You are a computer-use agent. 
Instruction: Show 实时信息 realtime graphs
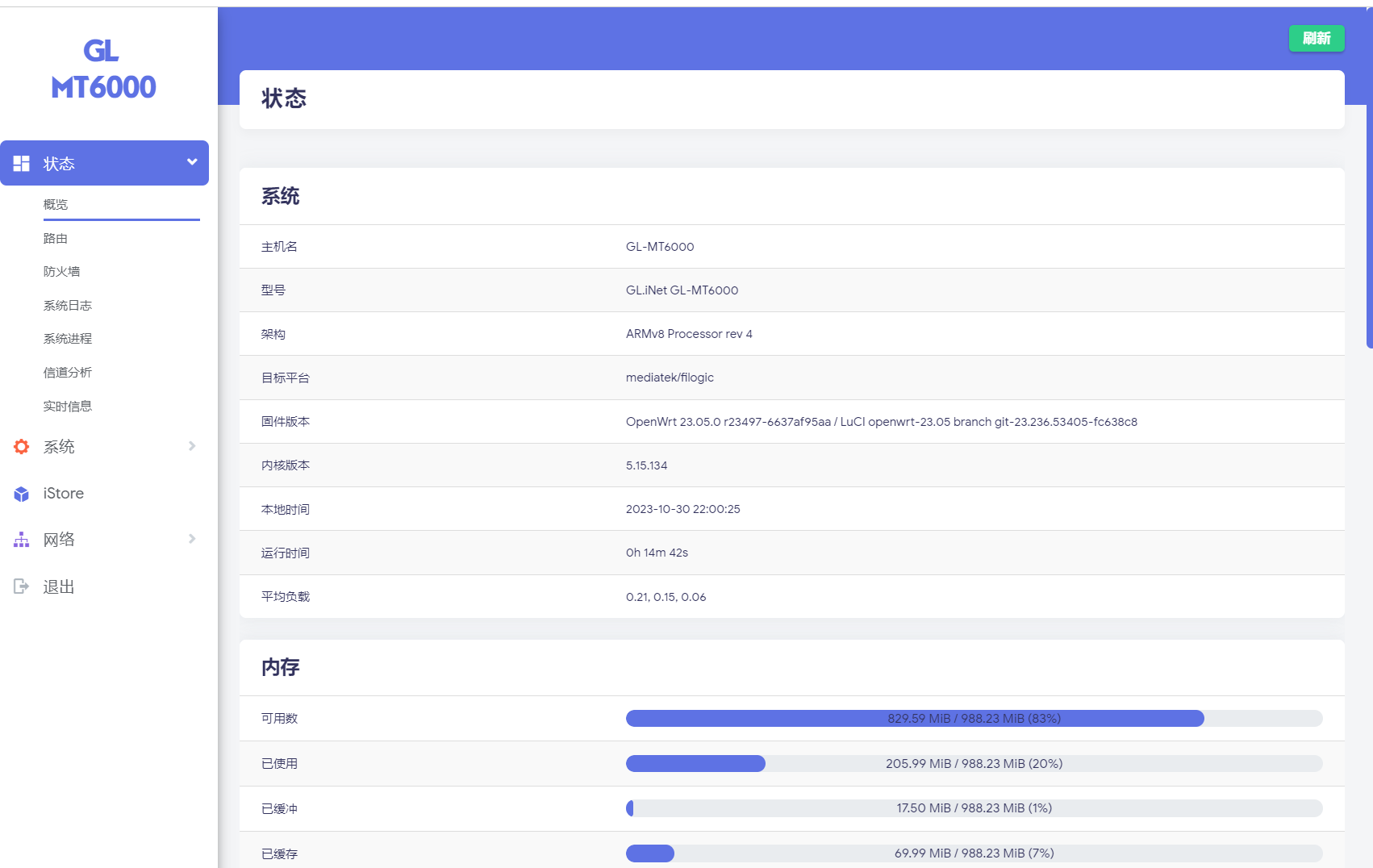(68, 407)
